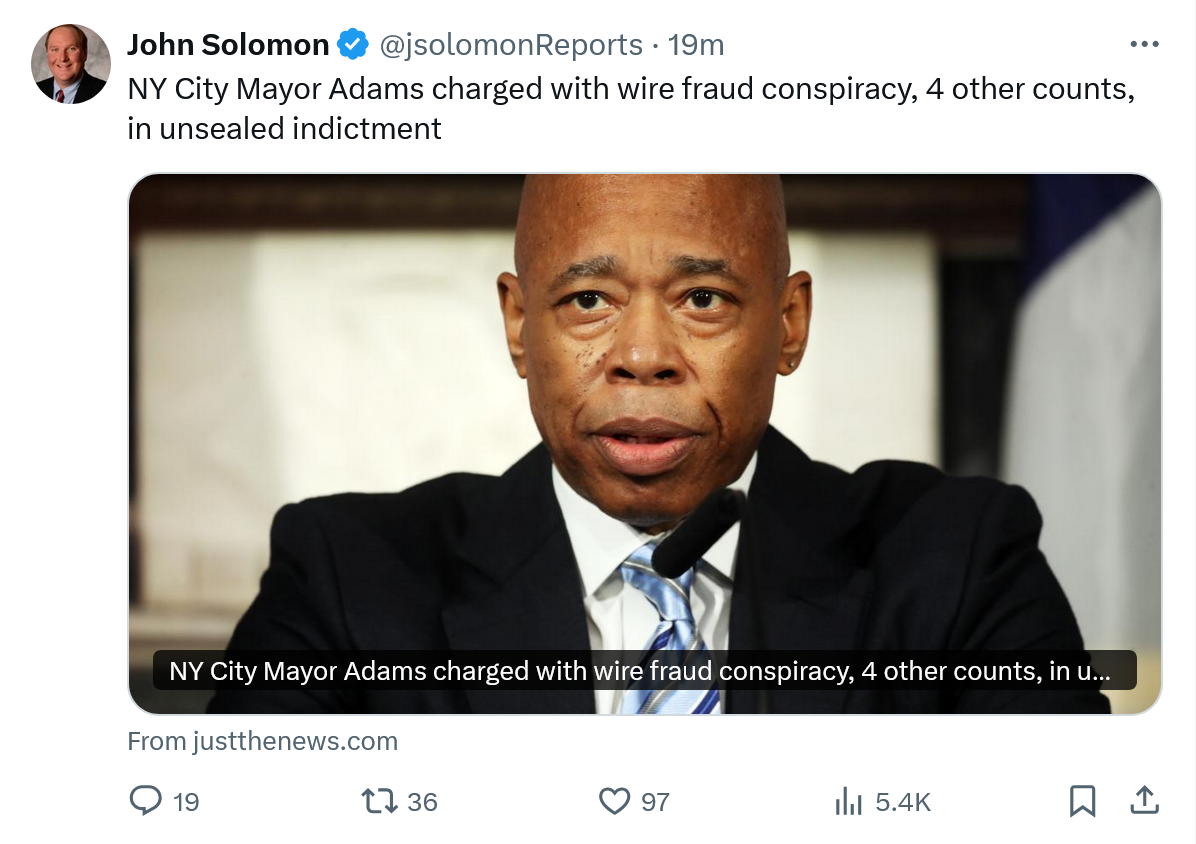Image resolution: width=1196 pixels, height=844 pixels.
Task: Open John Solomon's profile picture
Action: tap(70, 64)
